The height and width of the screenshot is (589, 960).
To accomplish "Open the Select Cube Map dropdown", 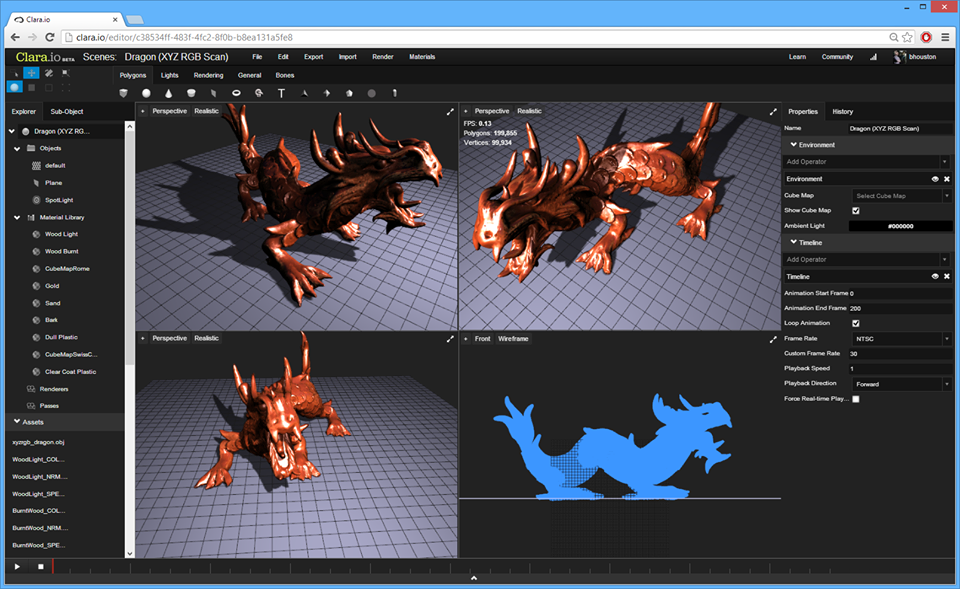I will [x=901, y=196].
